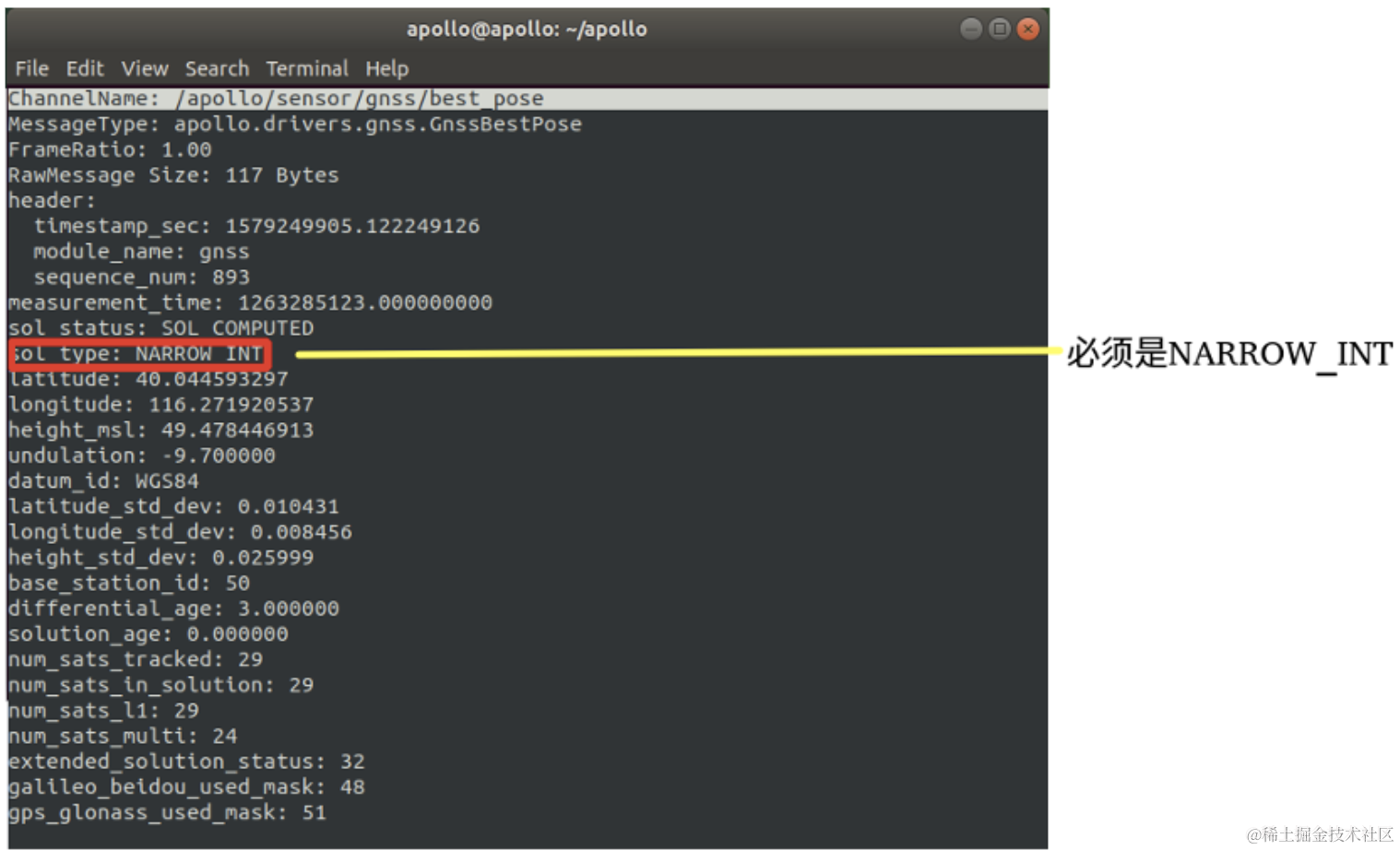This screenshot has width=1400, height=850.
Task: Click the galileo_beidou_used_mask: 48 line
Action: tap(186, 787)
